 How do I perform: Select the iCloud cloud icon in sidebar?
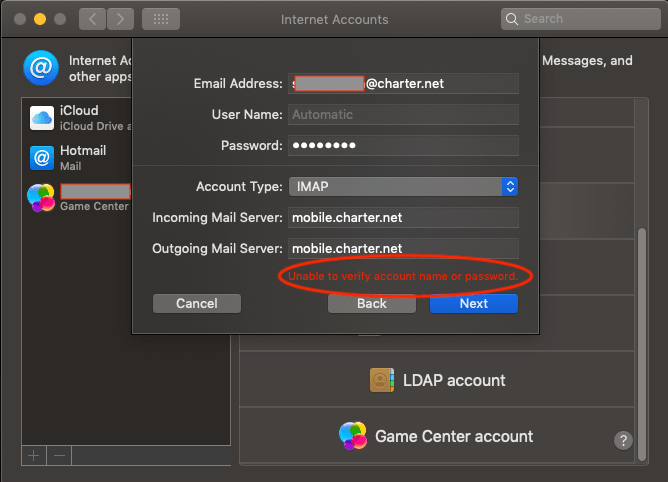point(42,118)
